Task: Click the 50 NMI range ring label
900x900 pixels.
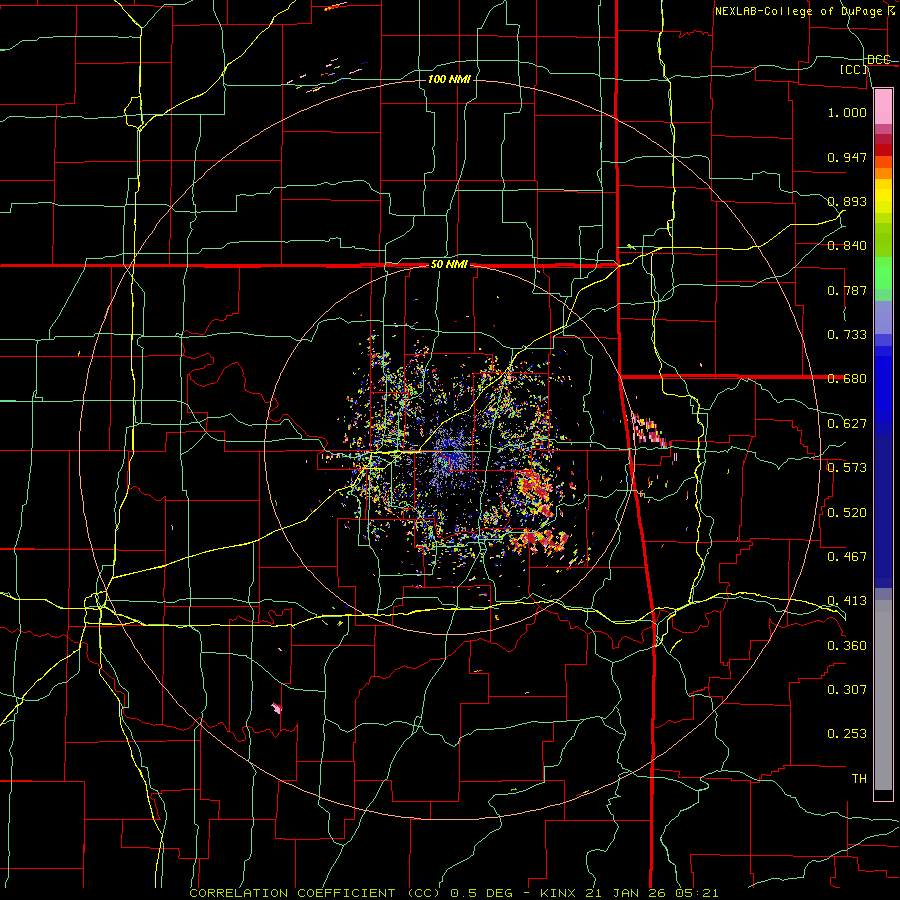Action: point(449,265)
